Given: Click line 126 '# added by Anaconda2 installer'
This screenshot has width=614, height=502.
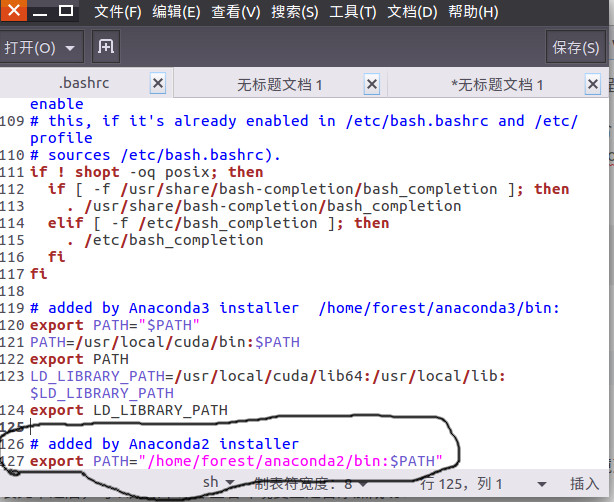Looking at the screenshot, I should coord(164,444).
